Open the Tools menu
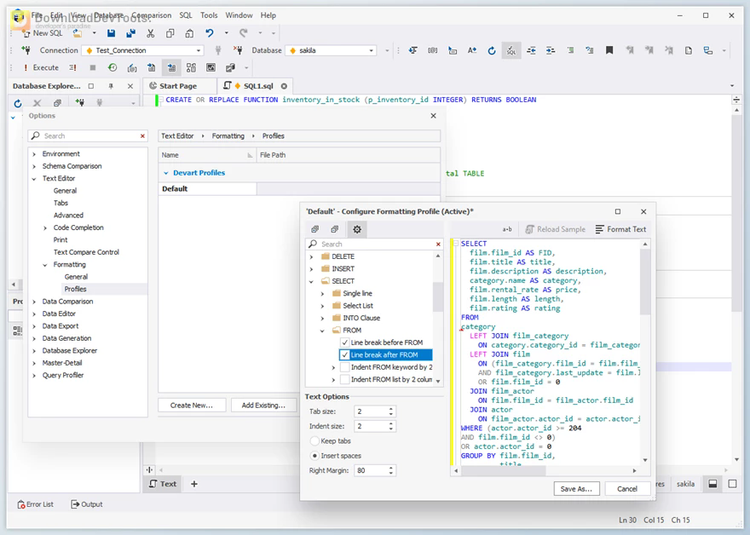This screenshot has height=535, width=750. (209, 15)
